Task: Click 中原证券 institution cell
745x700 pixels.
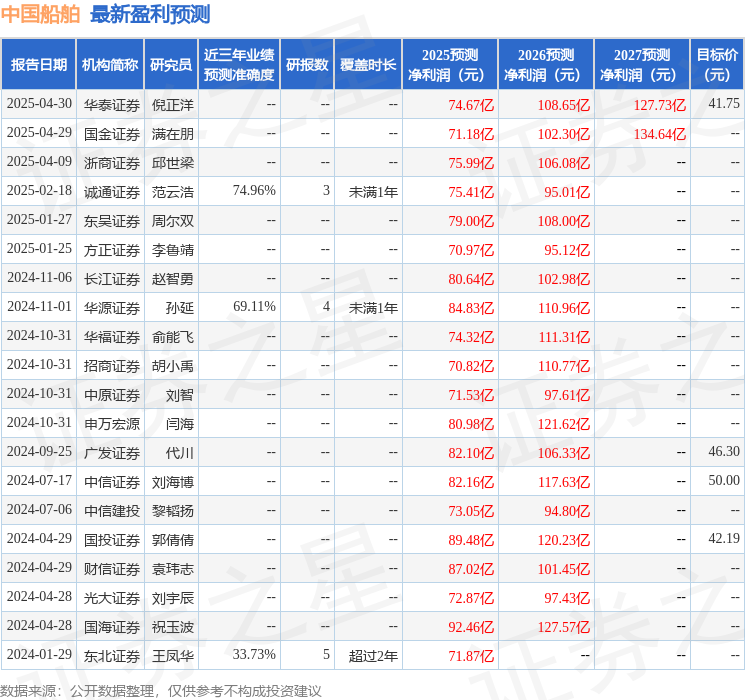Action: [x=112, y=395]
